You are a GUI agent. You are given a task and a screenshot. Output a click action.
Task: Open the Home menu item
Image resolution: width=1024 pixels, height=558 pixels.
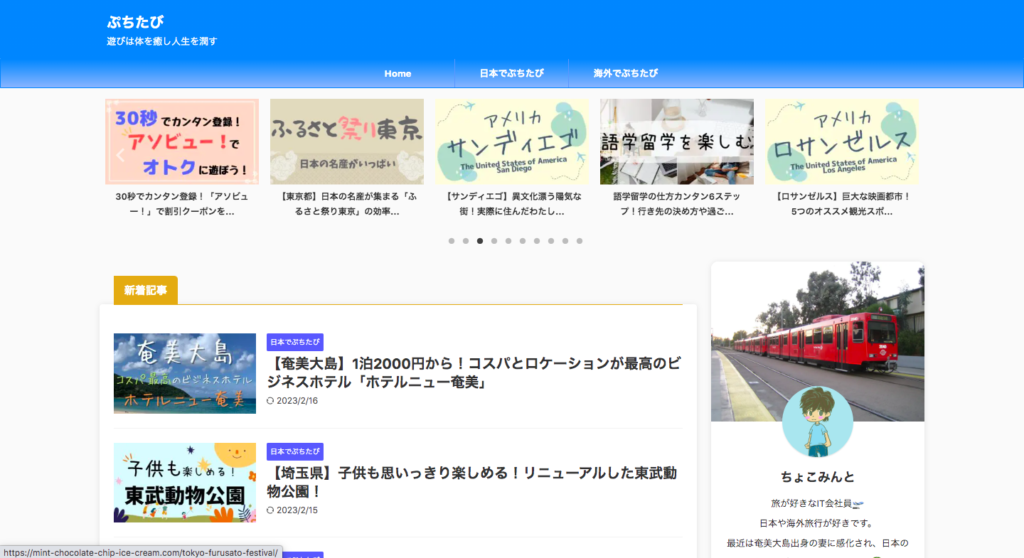point(398,73)
